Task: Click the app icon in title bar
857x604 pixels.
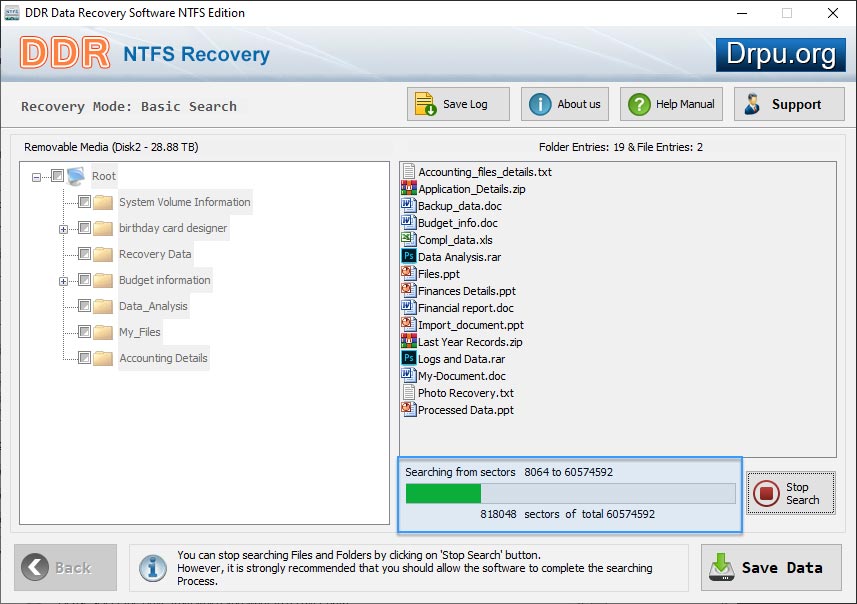Action: (x=11, y=13)
